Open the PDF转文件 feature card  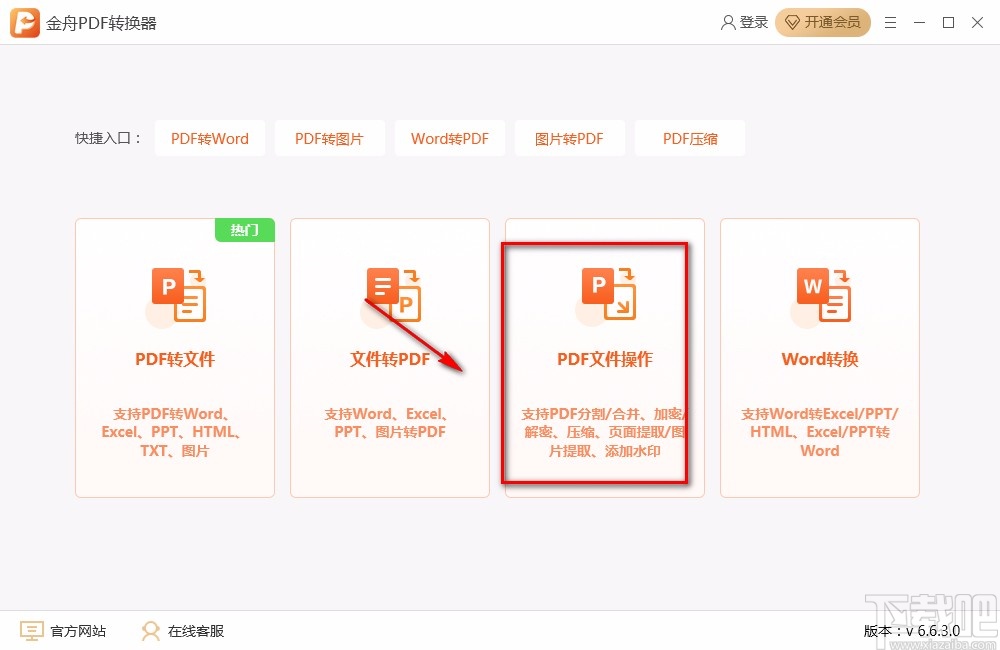click(175, 357)
